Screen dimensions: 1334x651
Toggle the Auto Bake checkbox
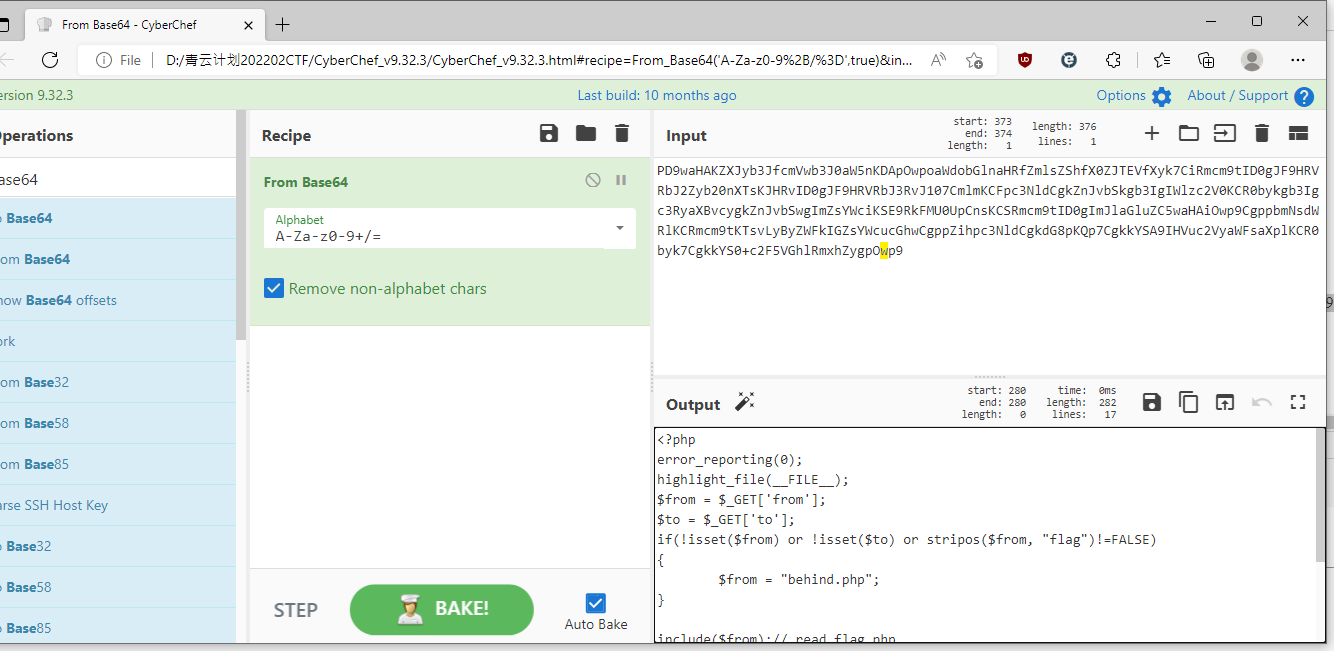(x=596, y=603)
